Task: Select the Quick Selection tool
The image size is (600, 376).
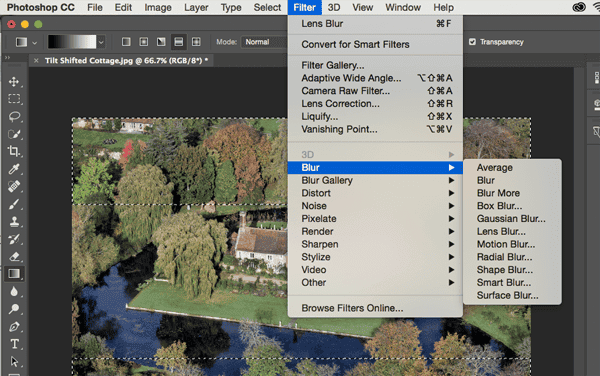Action: (14, 134)
